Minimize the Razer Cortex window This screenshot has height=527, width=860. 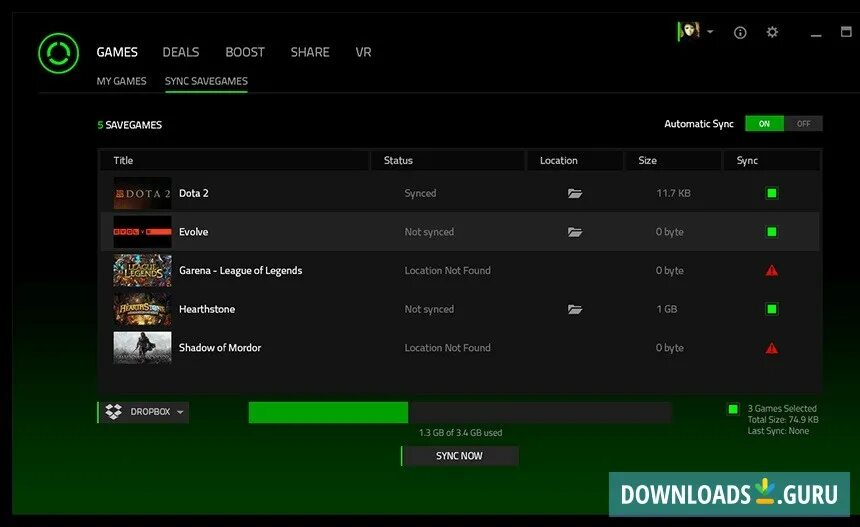(x=816, y=35)
